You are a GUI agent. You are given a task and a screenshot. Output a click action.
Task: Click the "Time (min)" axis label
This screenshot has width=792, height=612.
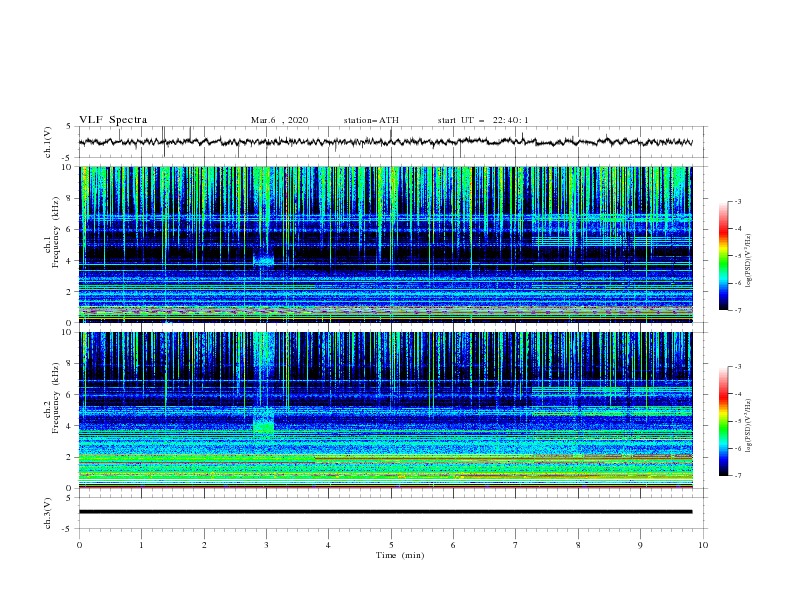[x=400, y=555]
